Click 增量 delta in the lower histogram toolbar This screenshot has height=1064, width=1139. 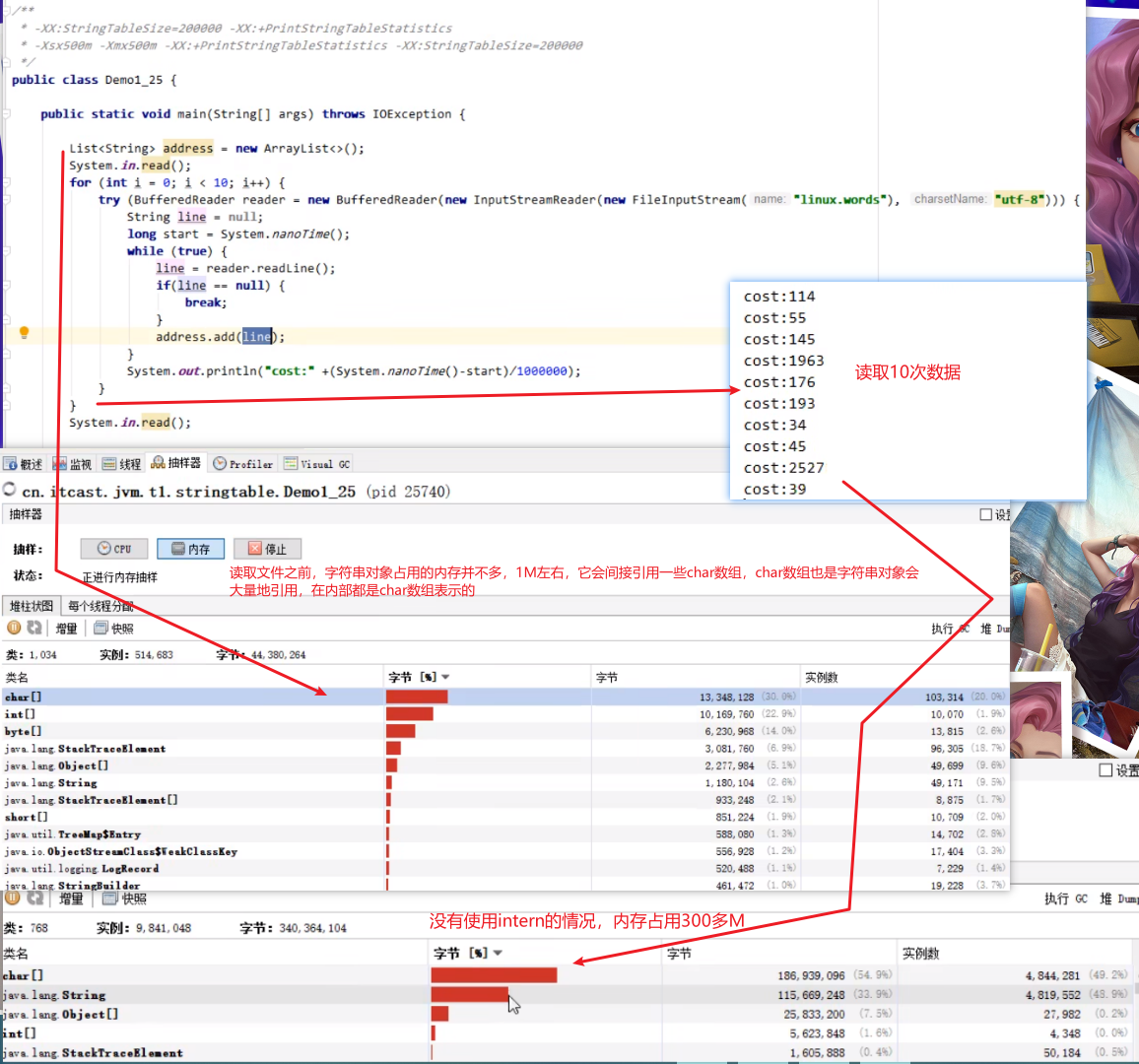71,898
